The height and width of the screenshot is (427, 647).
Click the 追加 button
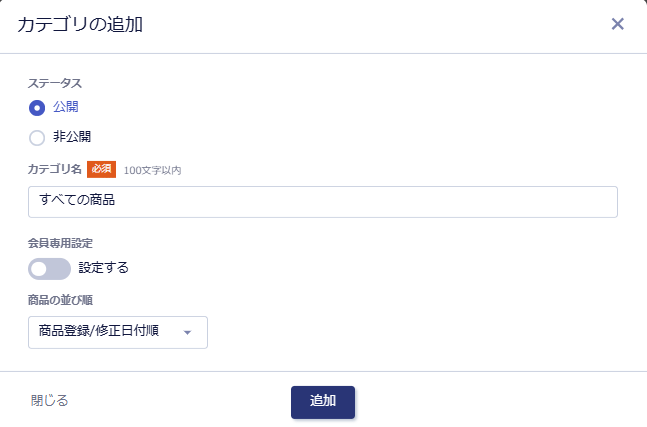pos(323,402)
